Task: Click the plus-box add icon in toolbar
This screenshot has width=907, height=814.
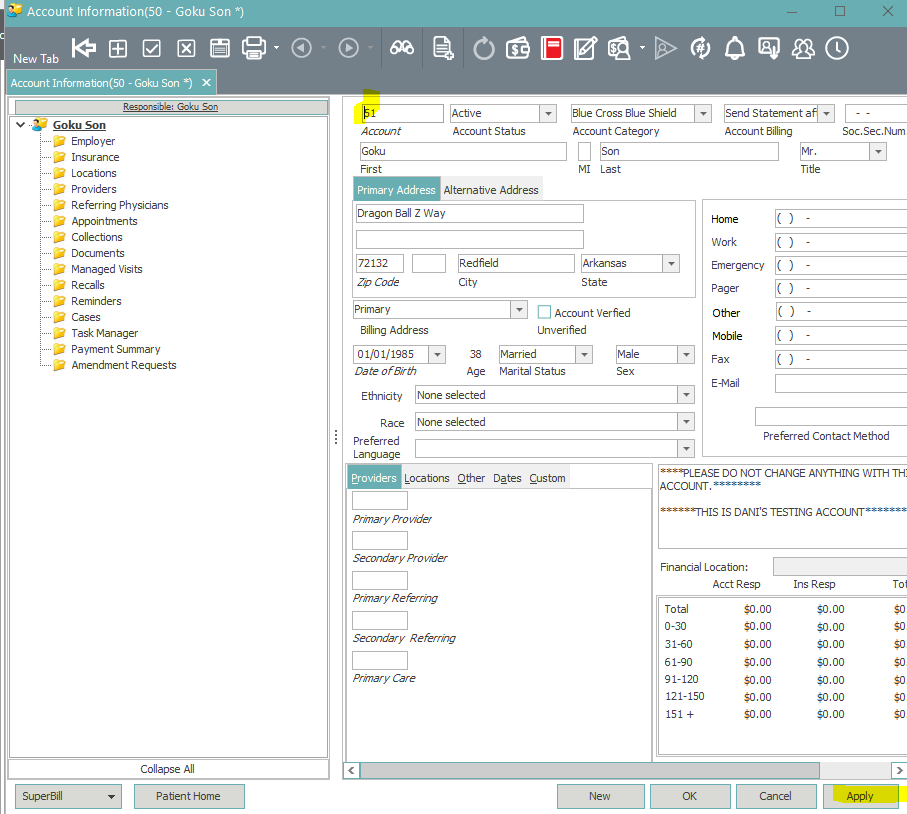Action: tap(118, 48)
